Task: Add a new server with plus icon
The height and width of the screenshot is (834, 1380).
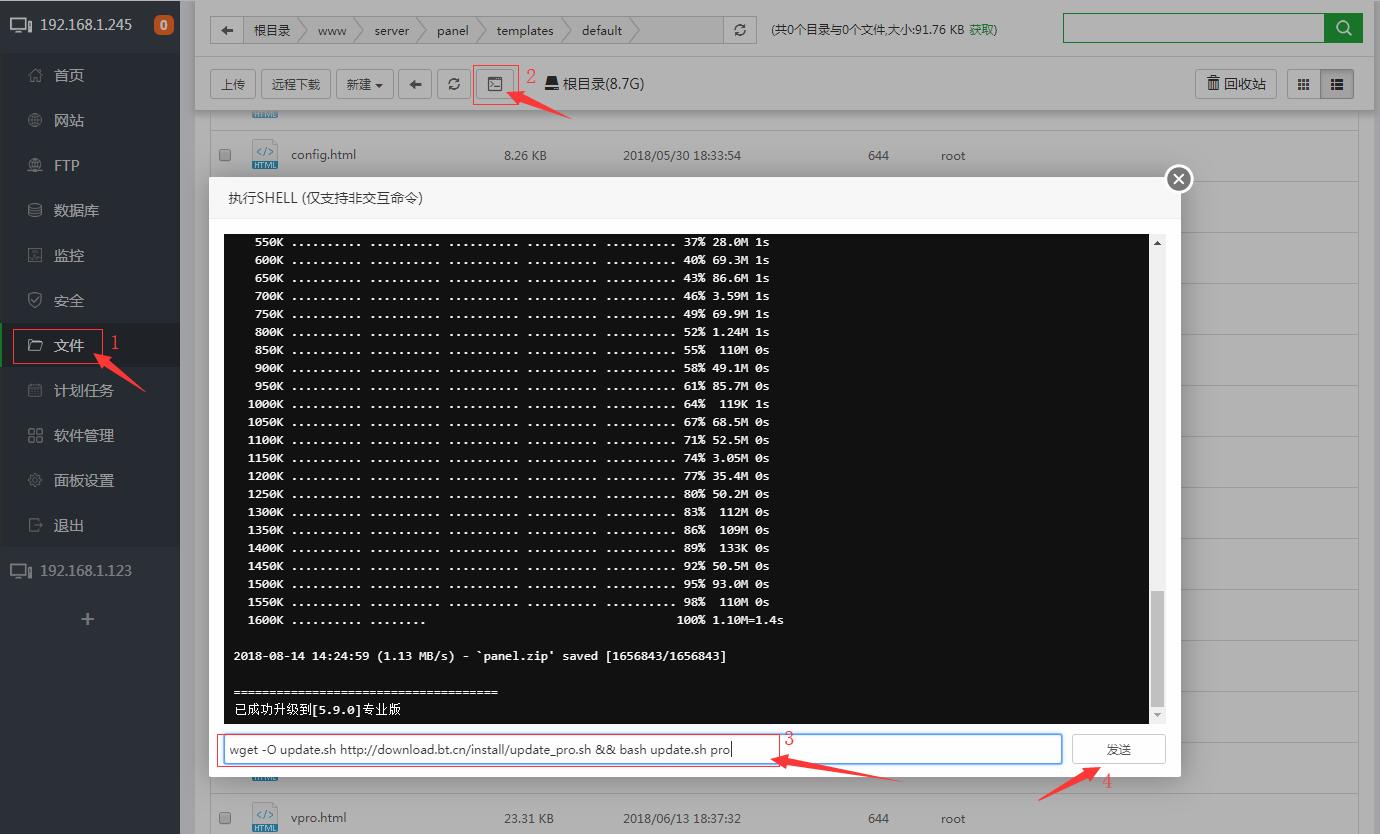Action: tap(88, 619)
